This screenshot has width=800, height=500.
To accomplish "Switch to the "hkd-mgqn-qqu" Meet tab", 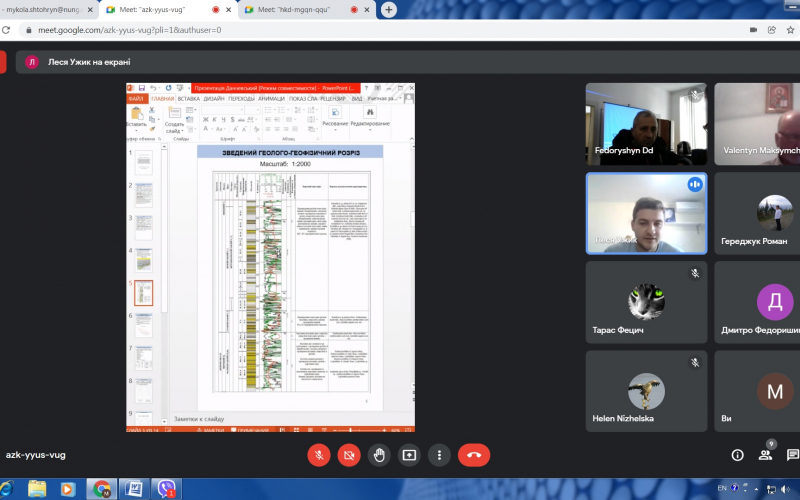I will [300, 10].
